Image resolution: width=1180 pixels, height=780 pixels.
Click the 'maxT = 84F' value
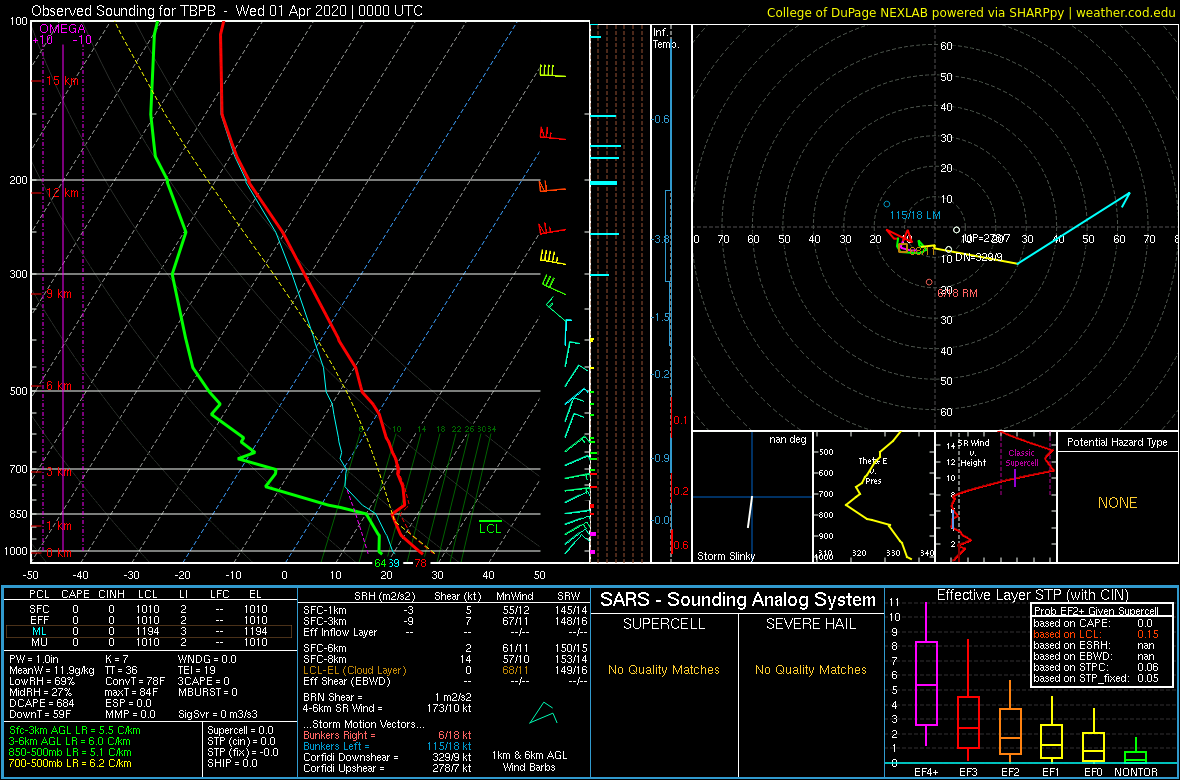coord(130,692)
